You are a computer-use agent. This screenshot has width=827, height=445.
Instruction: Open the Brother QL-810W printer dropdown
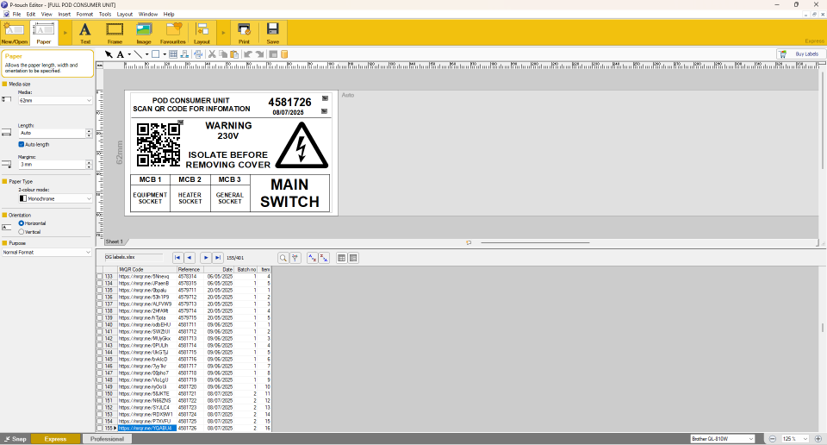[x=723, y=439]
